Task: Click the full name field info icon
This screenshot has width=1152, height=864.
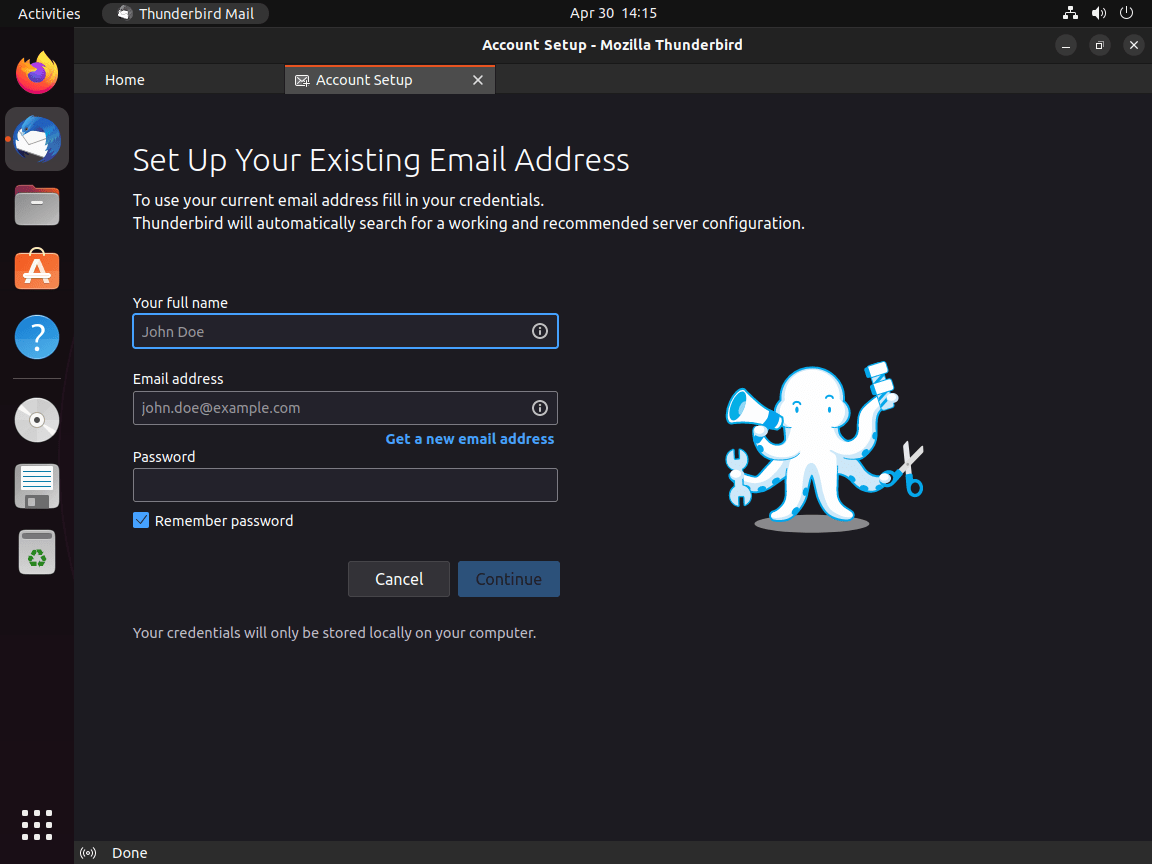Action: coord(539,331)
